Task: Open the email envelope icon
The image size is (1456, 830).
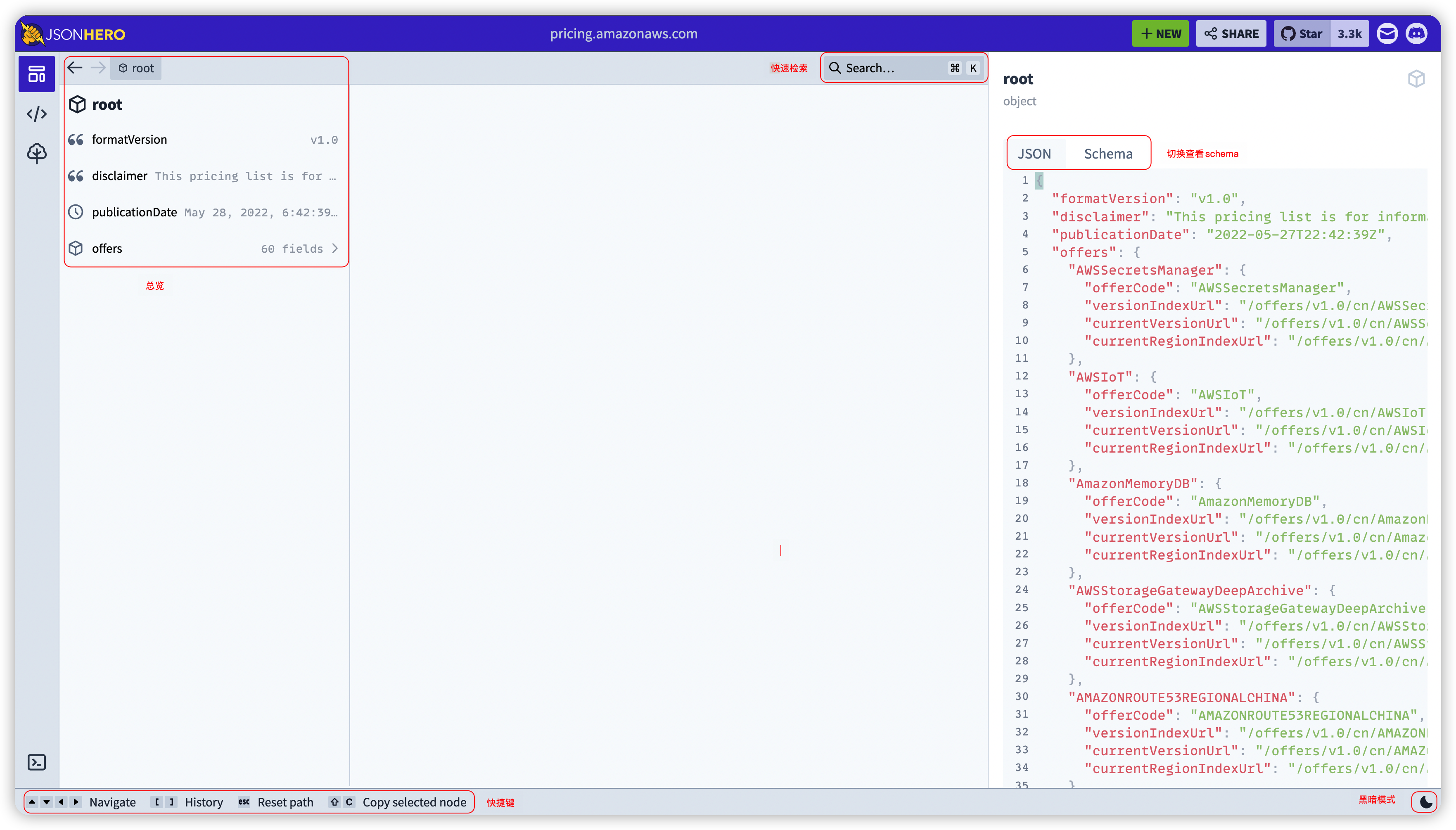Action: [1387, 33]
